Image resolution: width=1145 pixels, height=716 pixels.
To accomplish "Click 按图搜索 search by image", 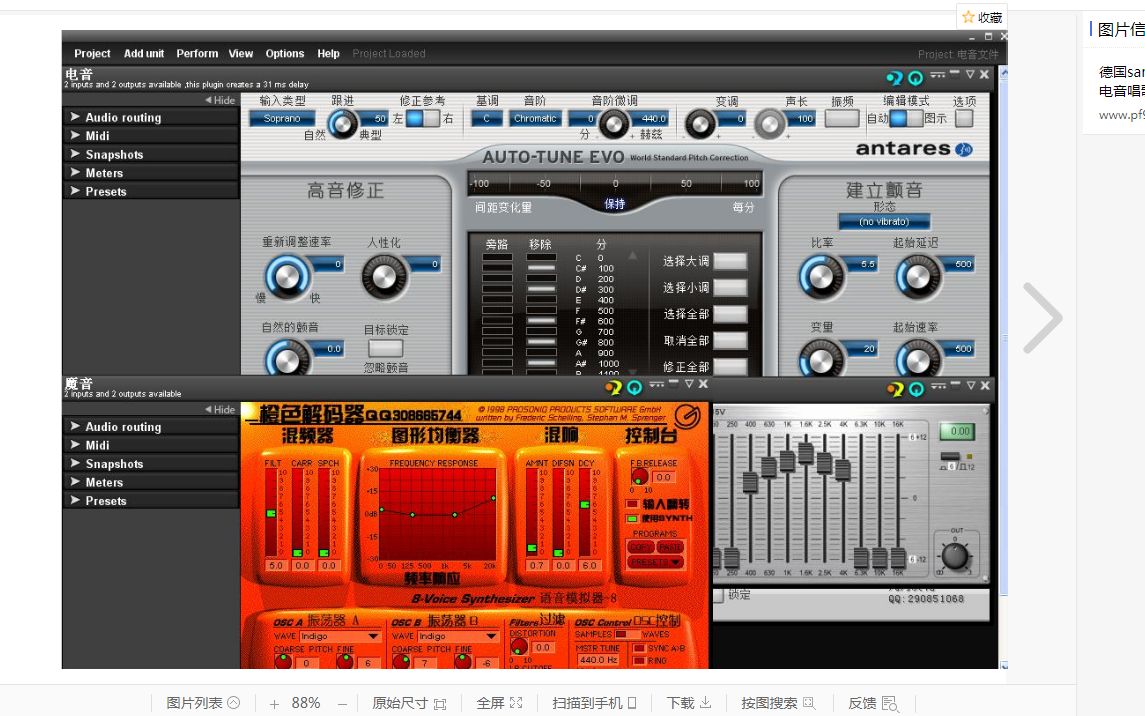I will [777, 703].
